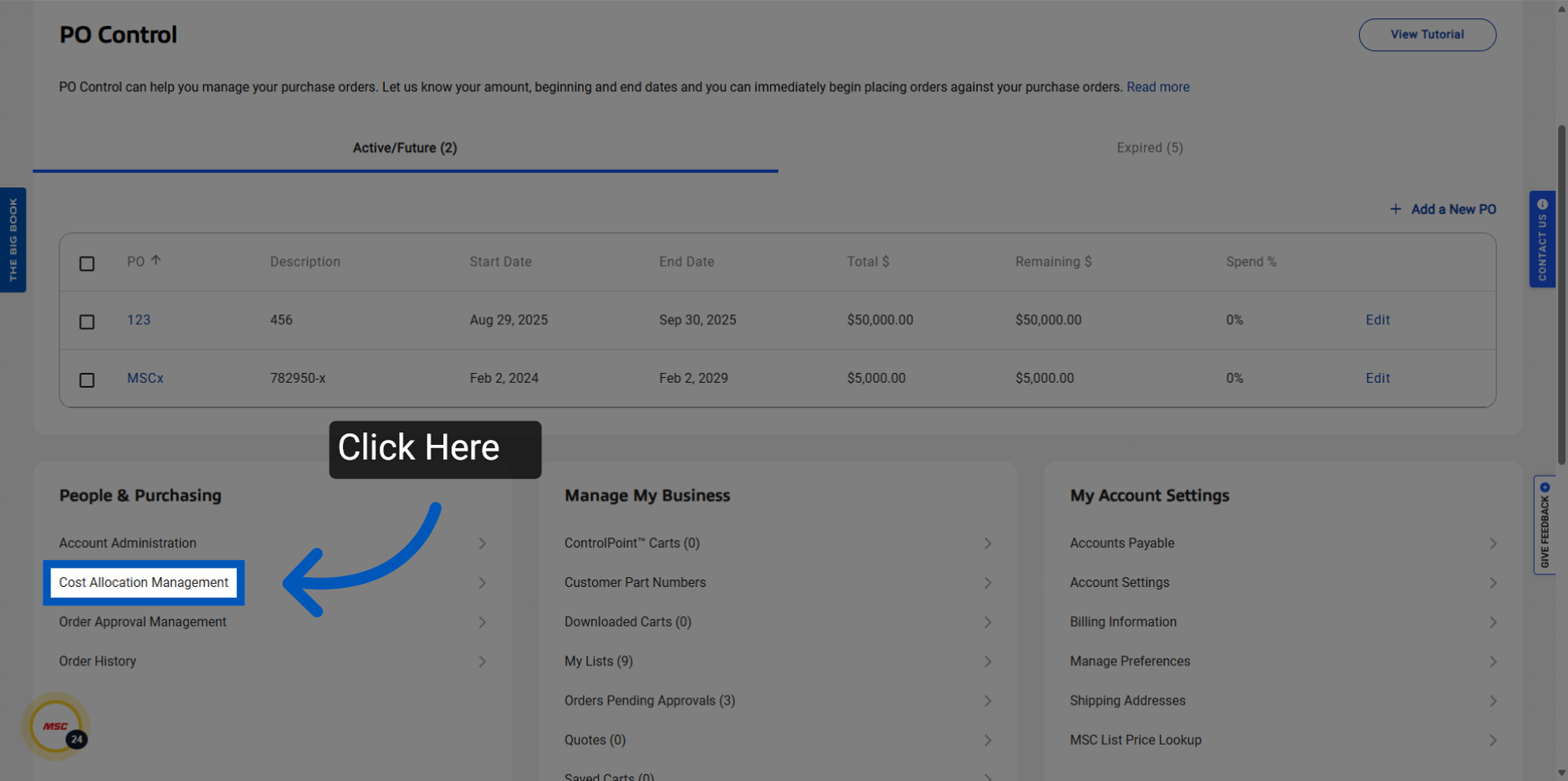This screenshot has height=781, width=1568.
Task: Expand Downloaded Carts chevron
Action: [x=988, y=622]
